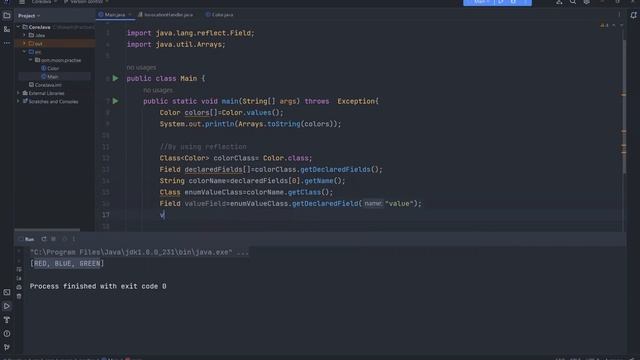Click the Debug icon in run widget

tap(513, 2)
